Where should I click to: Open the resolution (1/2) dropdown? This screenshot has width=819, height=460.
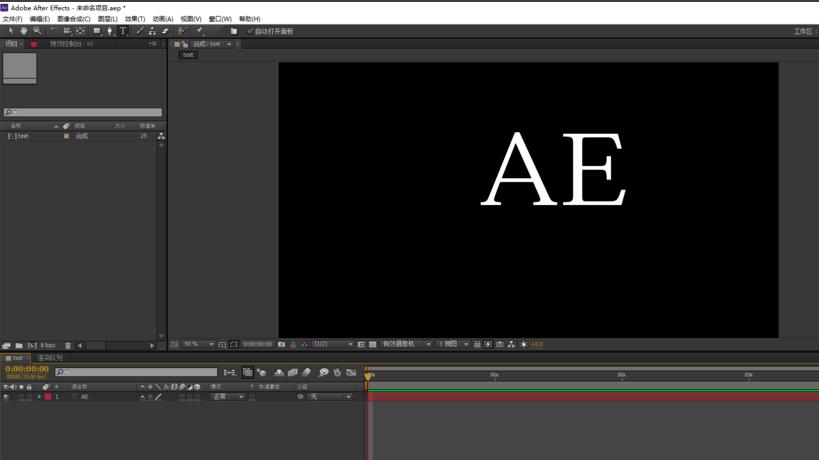333,345
